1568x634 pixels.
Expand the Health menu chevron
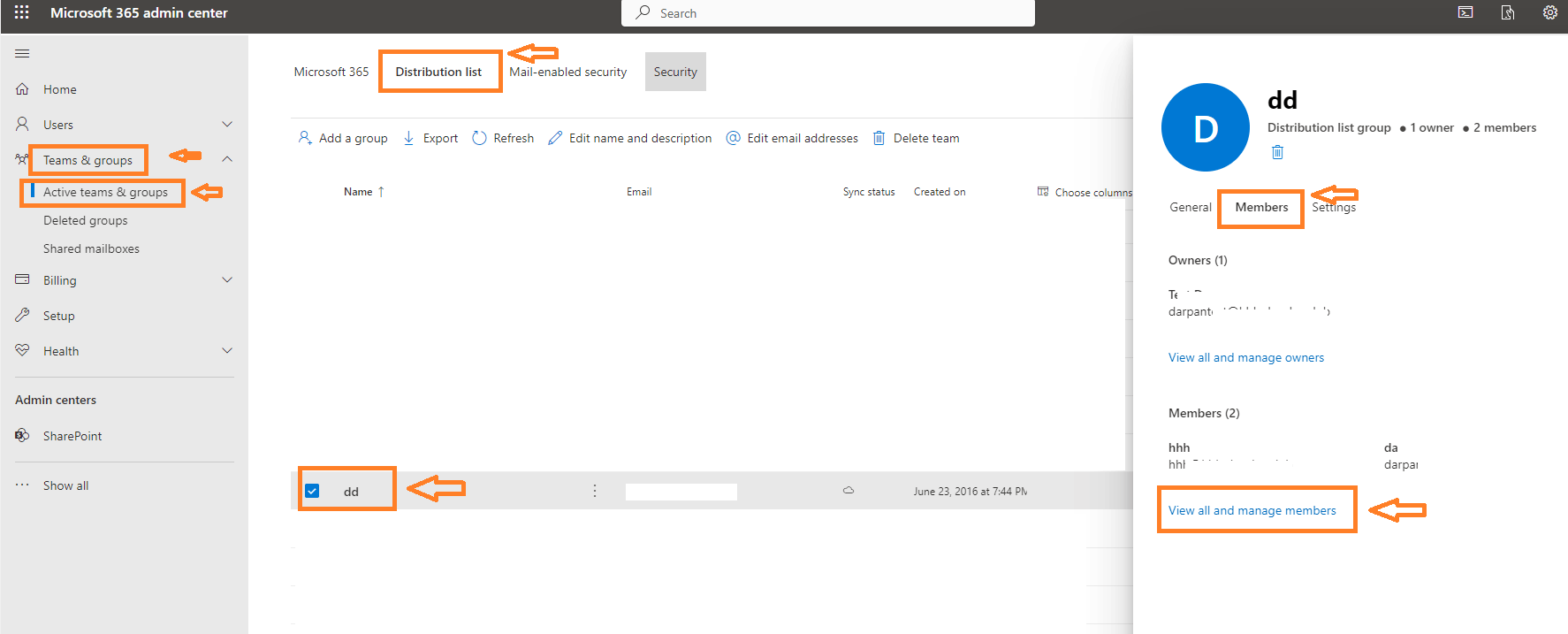[227, 350]
